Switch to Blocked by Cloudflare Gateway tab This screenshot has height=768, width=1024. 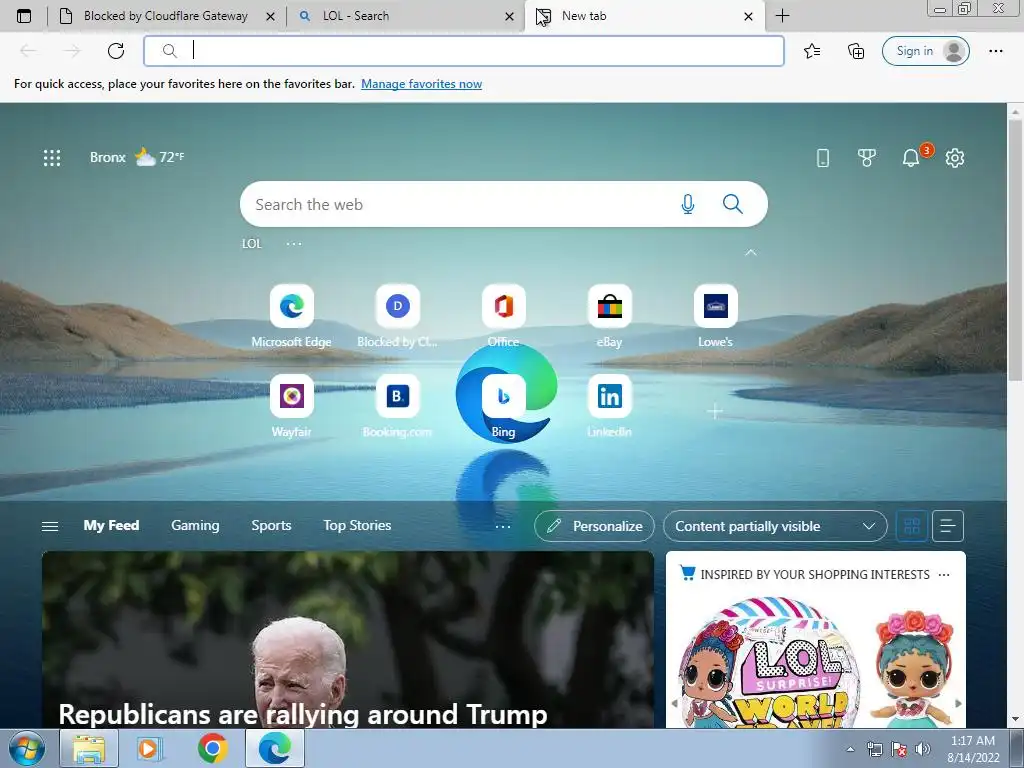pyautogui.click(x=165, y=16)
